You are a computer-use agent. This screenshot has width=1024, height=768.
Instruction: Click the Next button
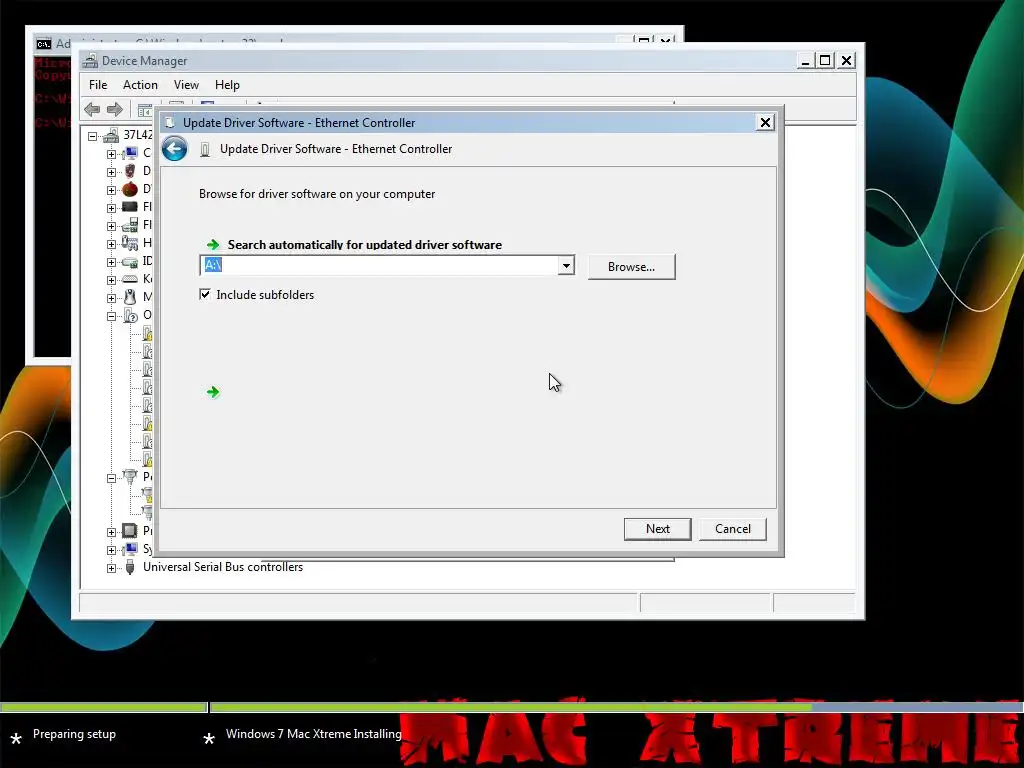tap(658, 529)
